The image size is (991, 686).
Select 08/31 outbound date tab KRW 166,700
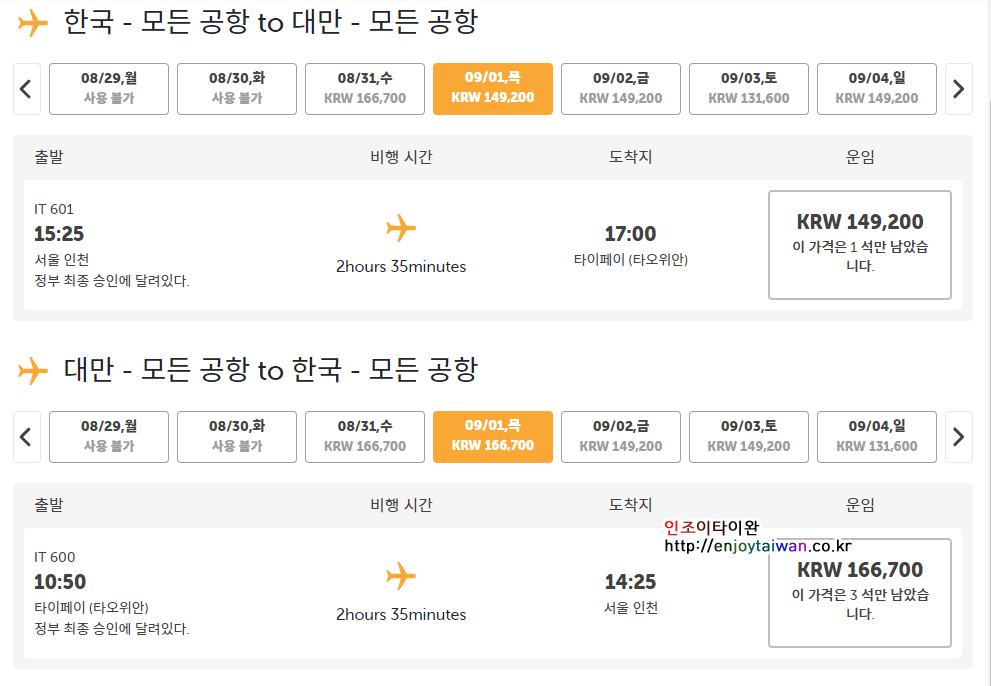tap(365, 89)
